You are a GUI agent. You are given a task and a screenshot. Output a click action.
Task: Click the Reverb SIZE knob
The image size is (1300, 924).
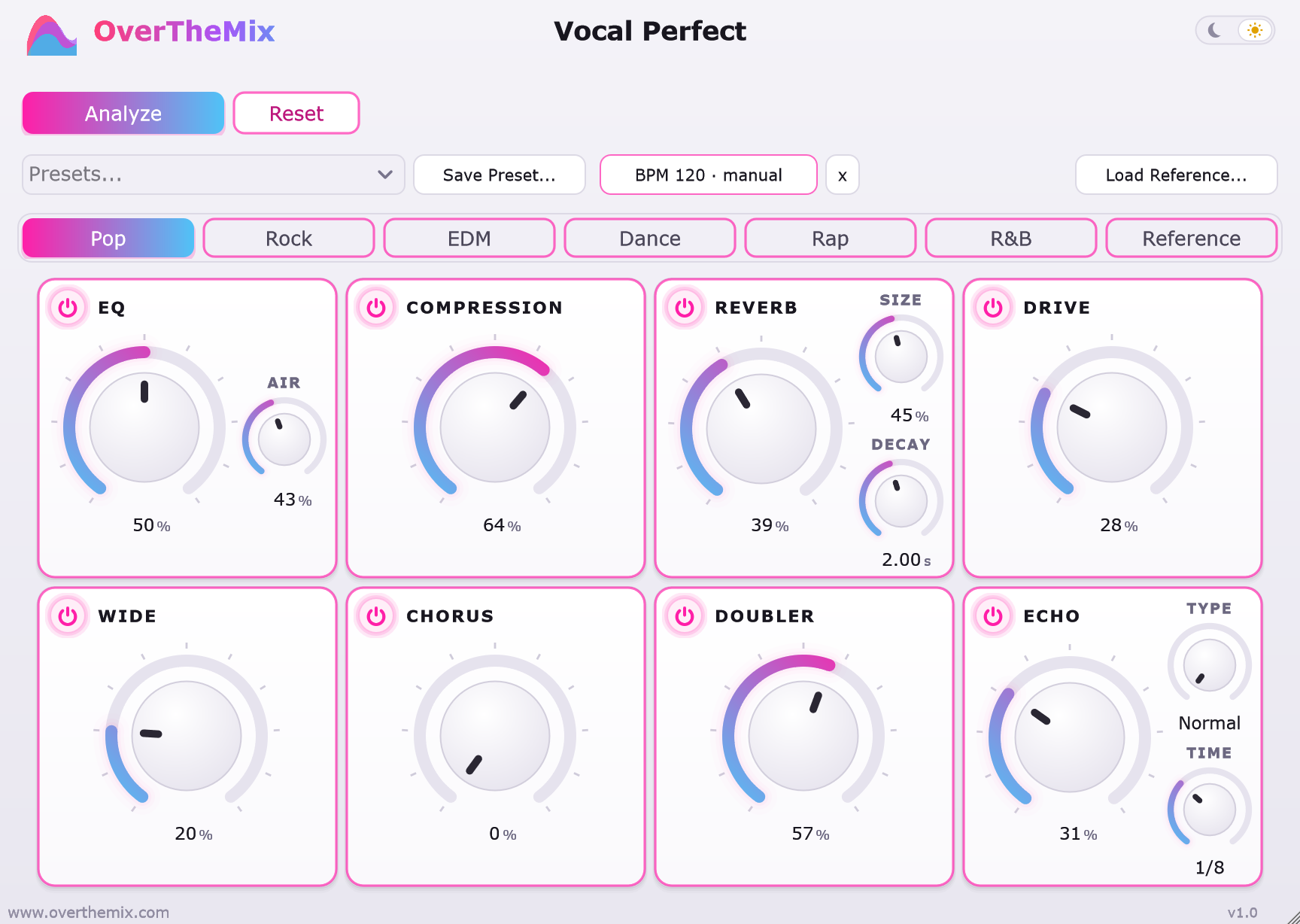click(901, 357)
